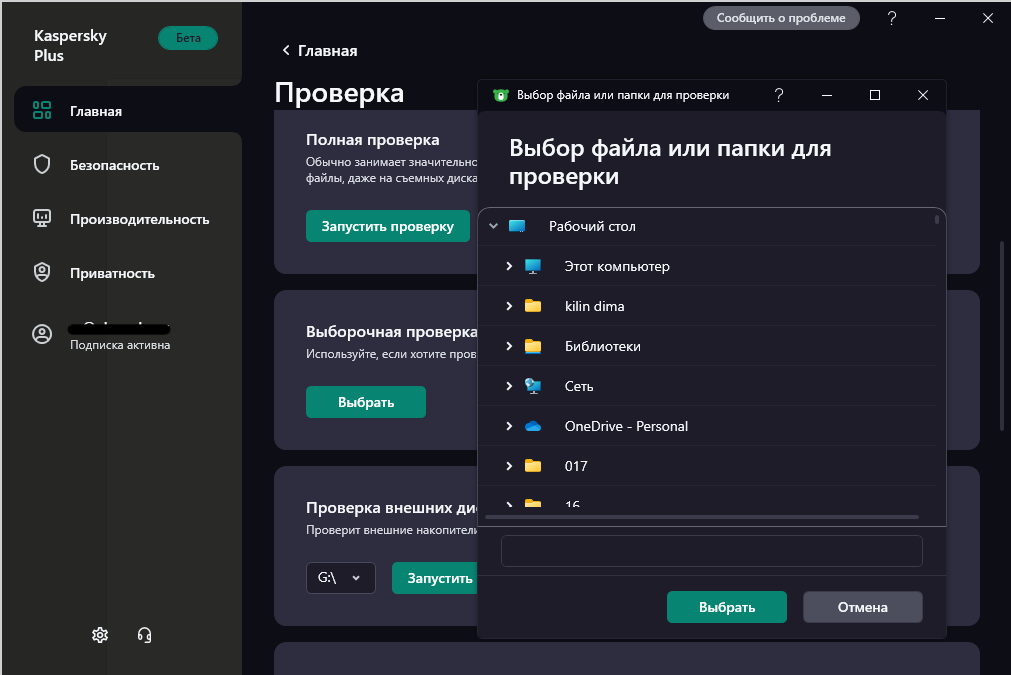This screenshot has width=1011, height=675.
Task: Select the kilin dima folder
Action: pyautogui.click(x=708, y=306)
